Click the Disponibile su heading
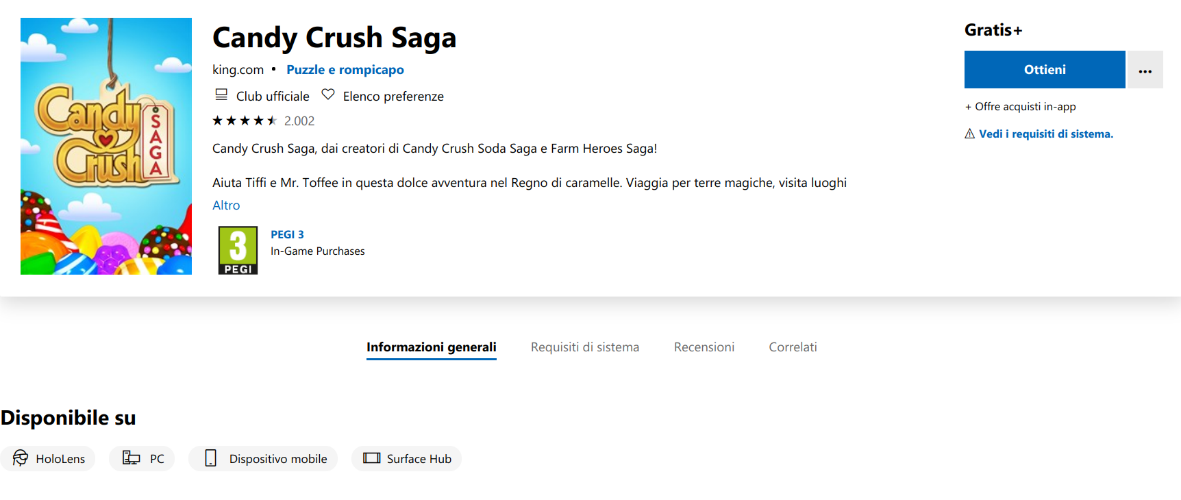This screenshot has height=500, width=1181. pyautogui.click(x=68, y=417)
